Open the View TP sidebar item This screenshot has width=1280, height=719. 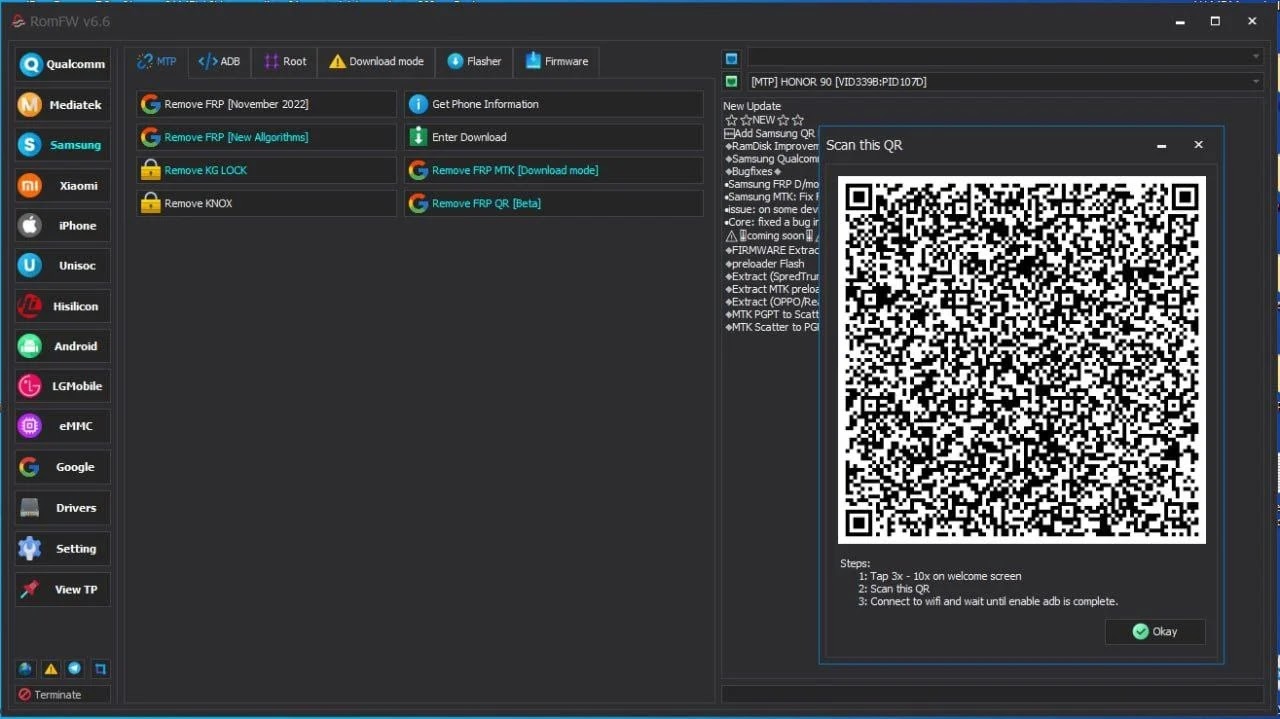62,589
